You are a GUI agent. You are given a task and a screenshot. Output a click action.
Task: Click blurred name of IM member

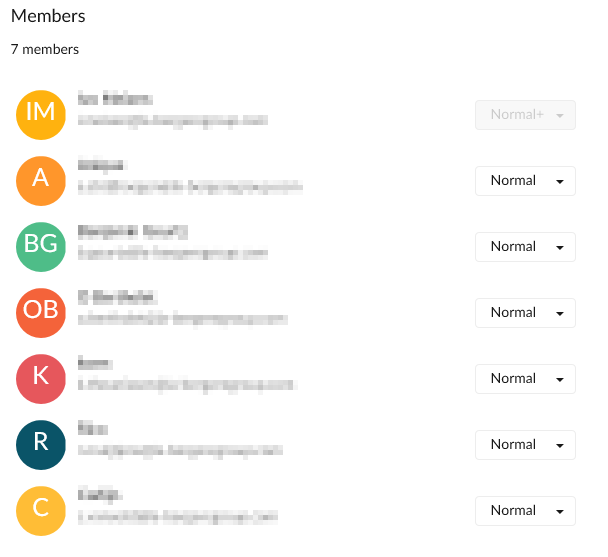(x=115, y=99)
